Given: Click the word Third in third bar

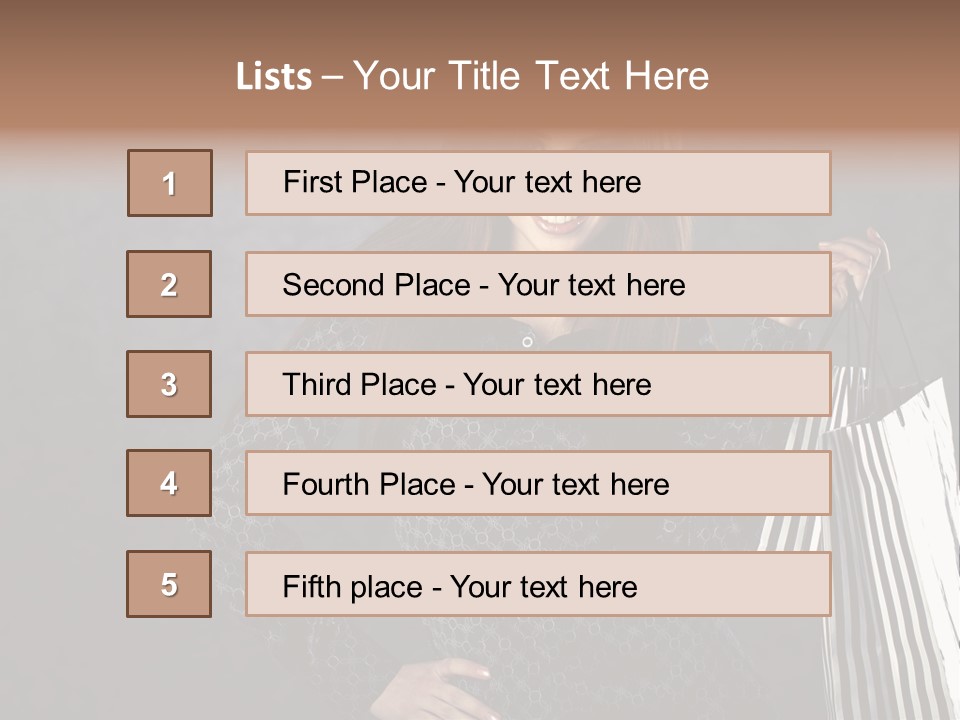Looking at the screenshot, I should pos(317,384).
